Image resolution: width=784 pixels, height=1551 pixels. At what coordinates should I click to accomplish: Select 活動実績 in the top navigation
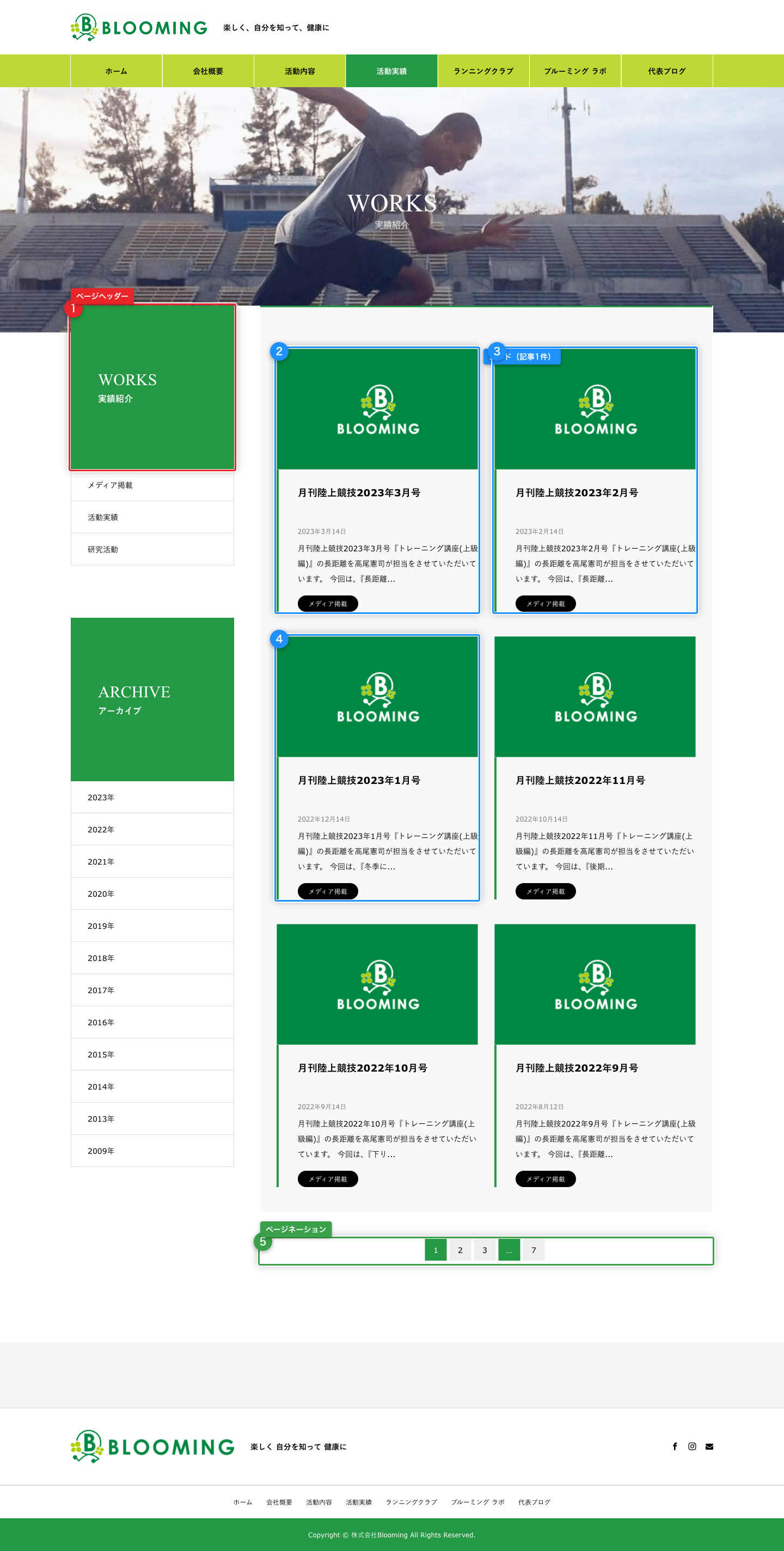[391, 71]
